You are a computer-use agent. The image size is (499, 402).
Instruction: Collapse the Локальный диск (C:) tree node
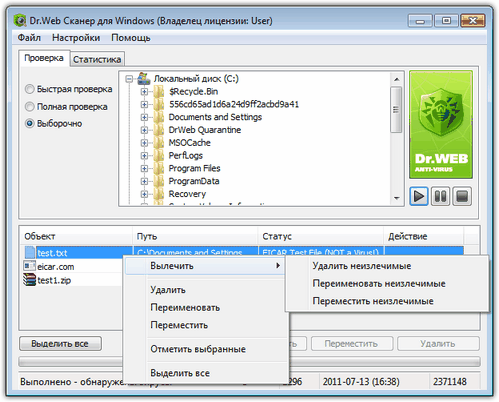pos(129,79)
